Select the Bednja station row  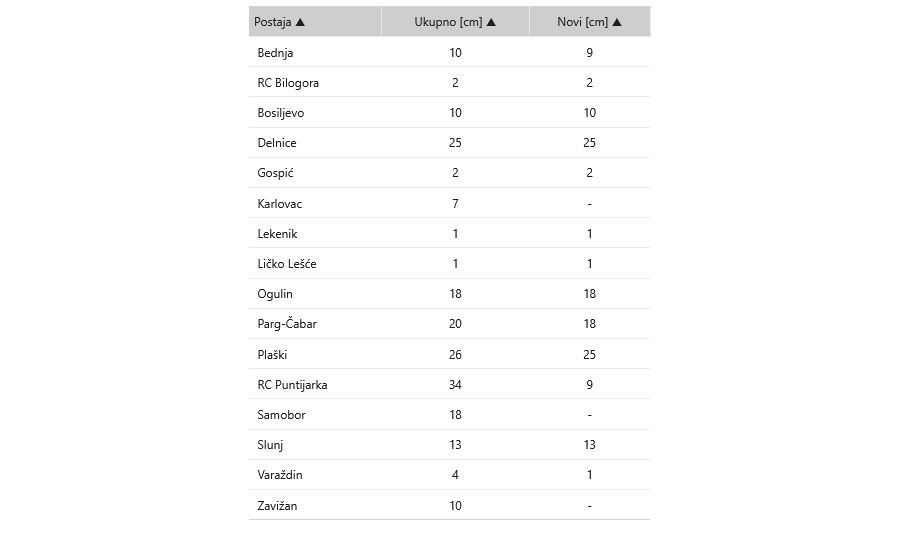(x=275, y=52)
